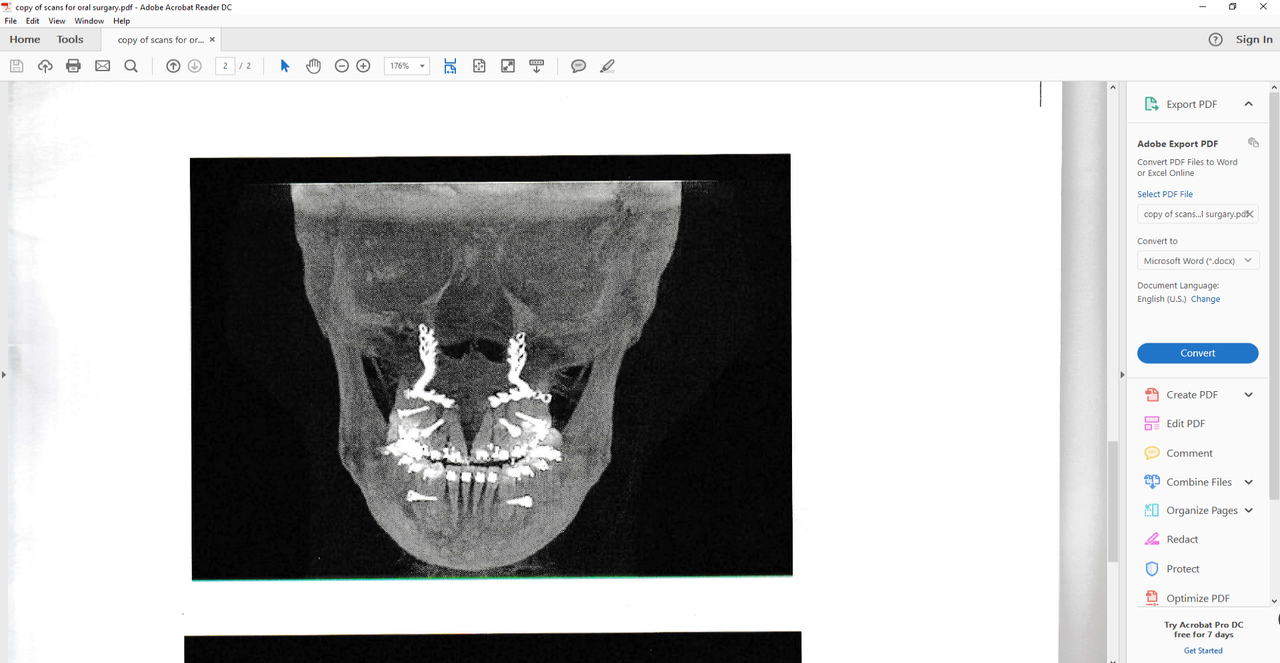Collapse the right tools pane arrow
Screen dimensions: 1280x663
coord(1122,374)
